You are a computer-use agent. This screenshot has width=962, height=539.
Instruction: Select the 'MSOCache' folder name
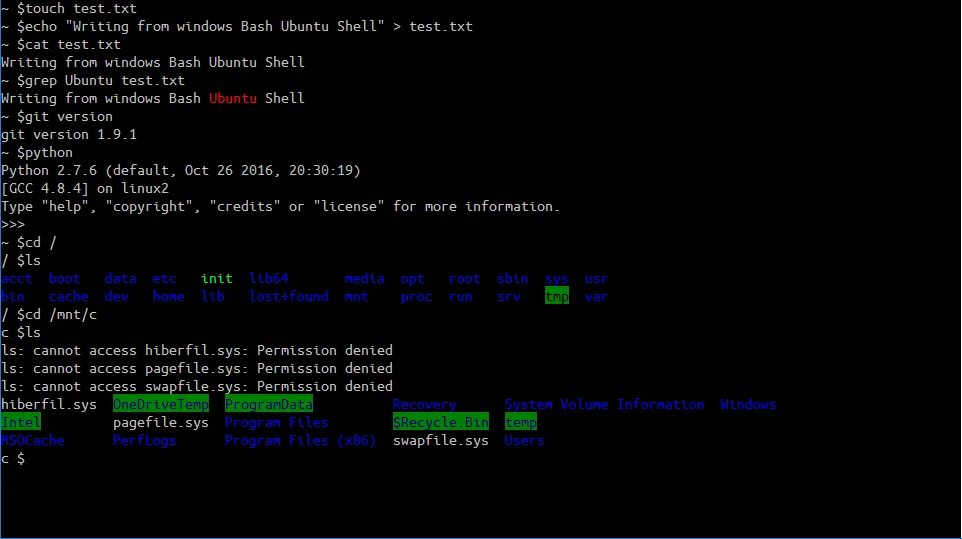point(33,440)
